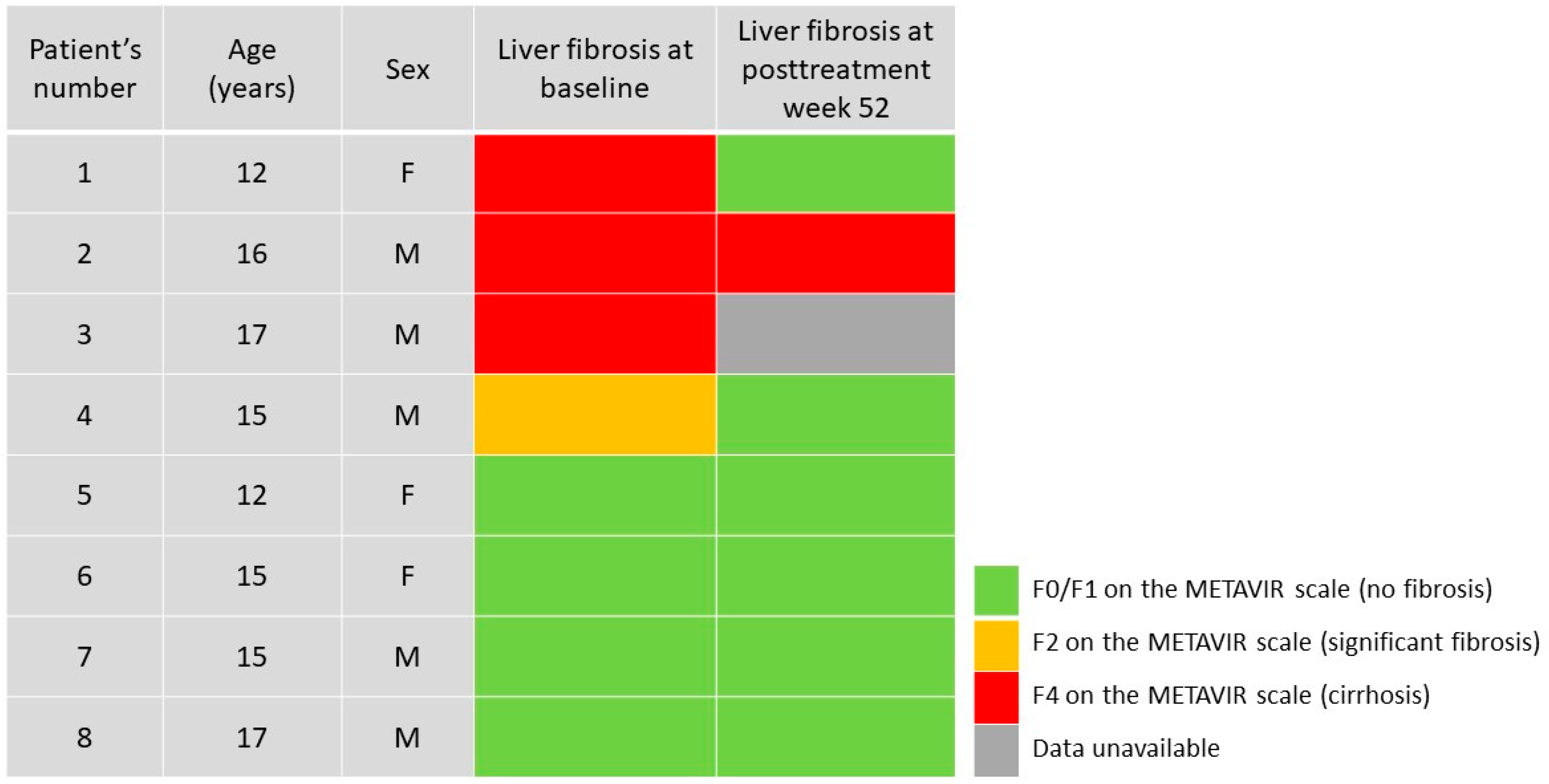Click the gray Data unavailable legend swatch
Screen dimensions: 1549x784
coord(996,750)
